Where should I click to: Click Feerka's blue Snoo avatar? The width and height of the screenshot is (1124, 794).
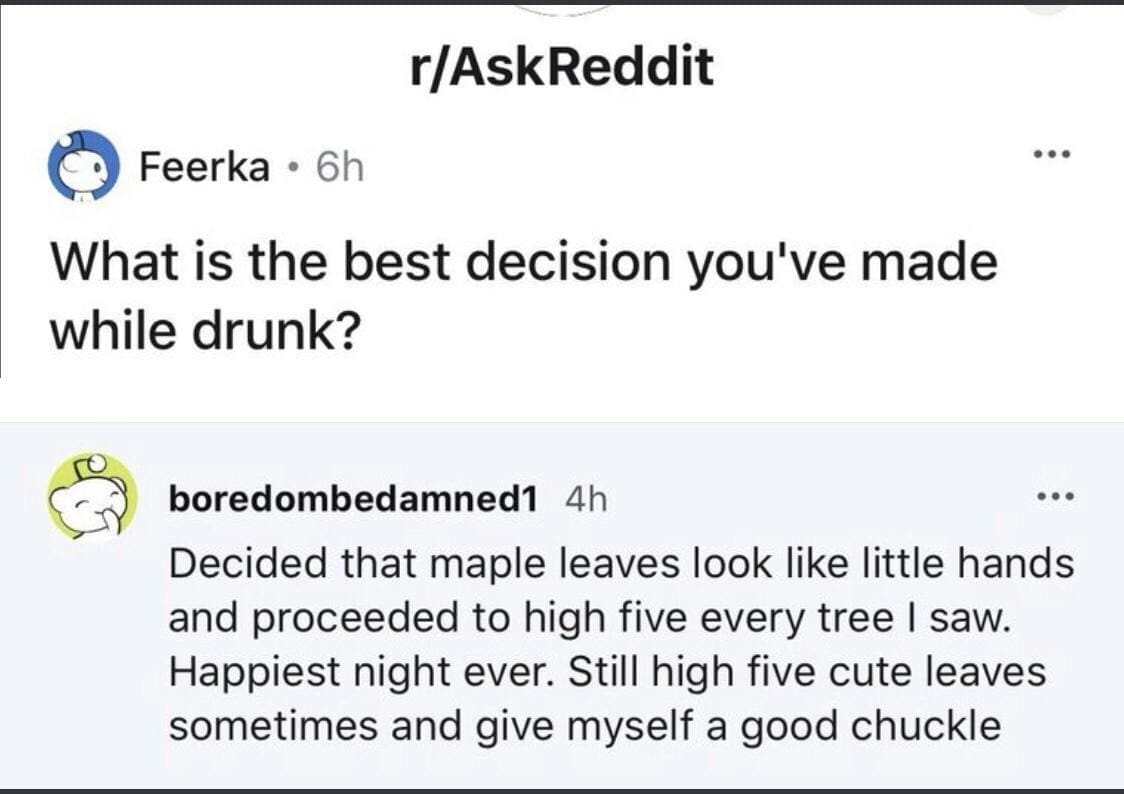click(x=82, y=166)
